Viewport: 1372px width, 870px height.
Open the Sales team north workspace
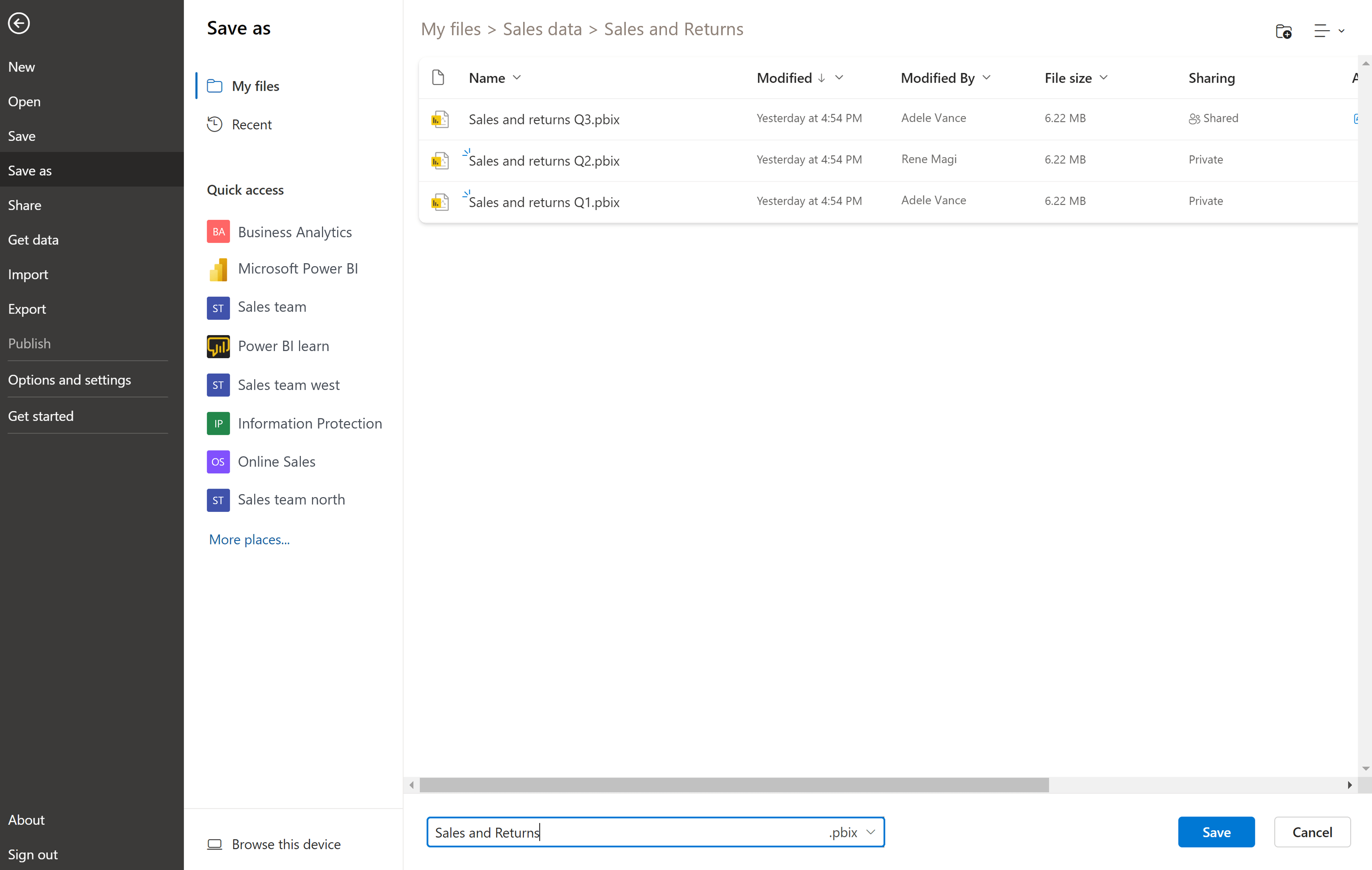[291, 499]
